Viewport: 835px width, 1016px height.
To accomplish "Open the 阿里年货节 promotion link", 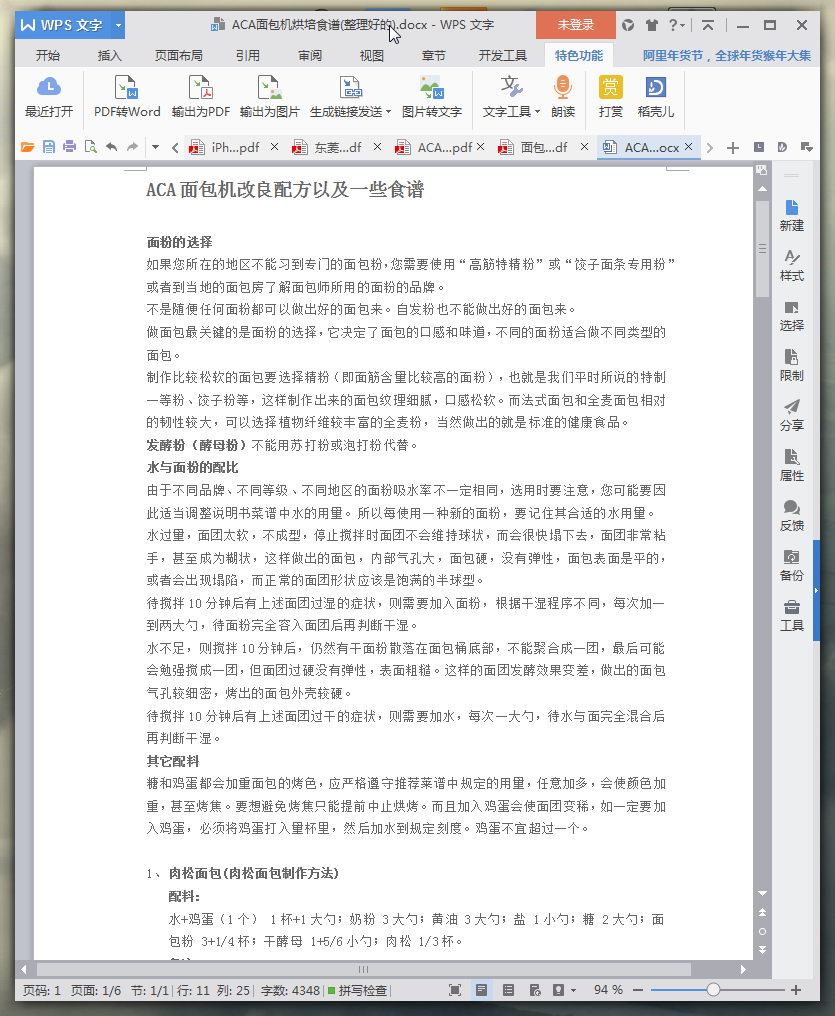I will point(727,56).
